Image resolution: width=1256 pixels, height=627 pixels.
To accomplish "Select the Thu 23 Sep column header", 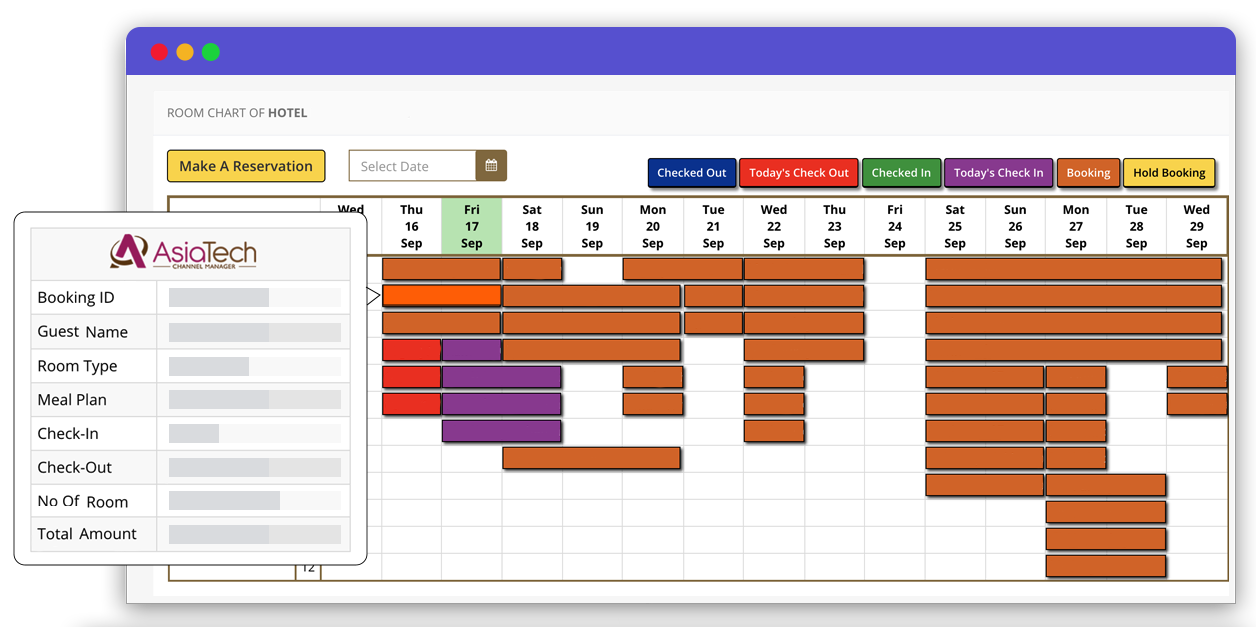I will tap(834, 226).
